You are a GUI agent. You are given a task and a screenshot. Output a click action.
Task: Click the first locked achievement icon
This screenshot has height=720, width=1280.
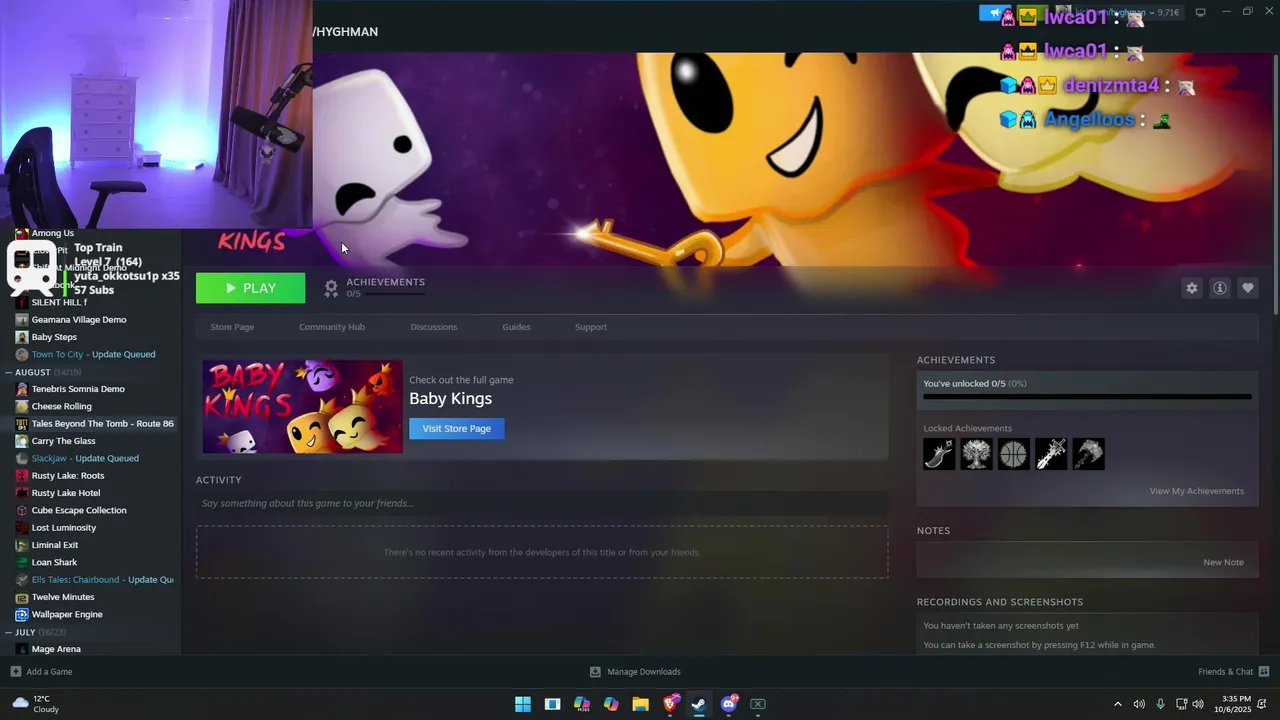click(x=939, y=454)
